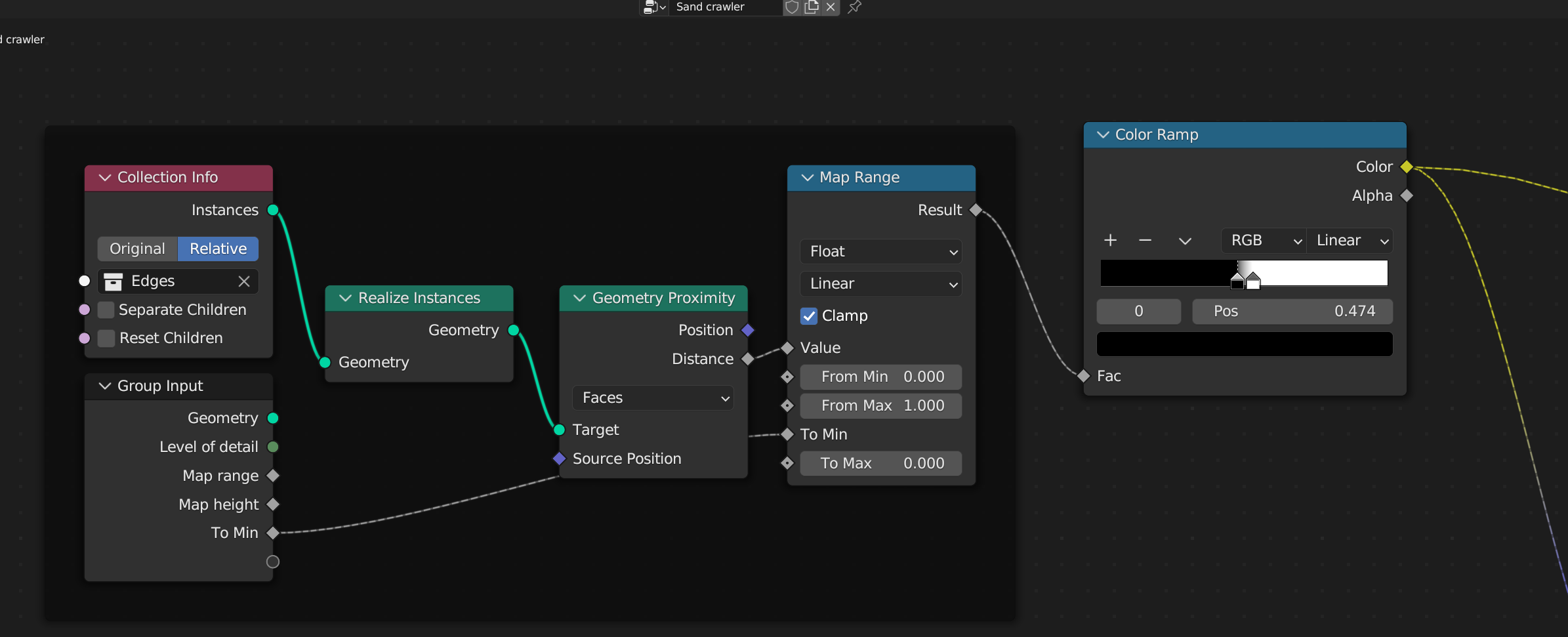Open Color Ramp Linear interpolation dropdown
The height and width of the screenshot is (637, 1568).
pyautogui.click(x=1350, y=241)
